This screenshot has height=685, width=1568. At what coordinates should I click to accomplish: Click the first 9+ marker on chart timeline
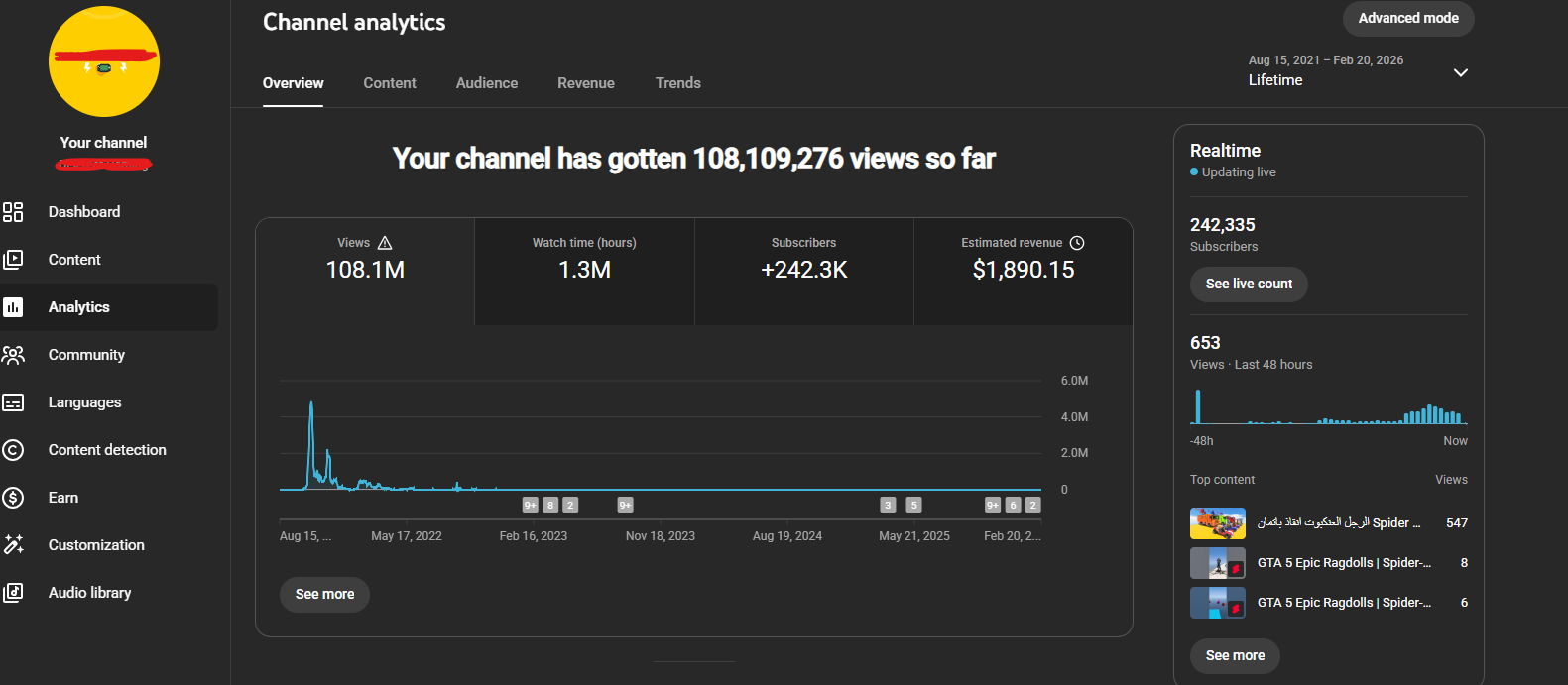[531, 505]
